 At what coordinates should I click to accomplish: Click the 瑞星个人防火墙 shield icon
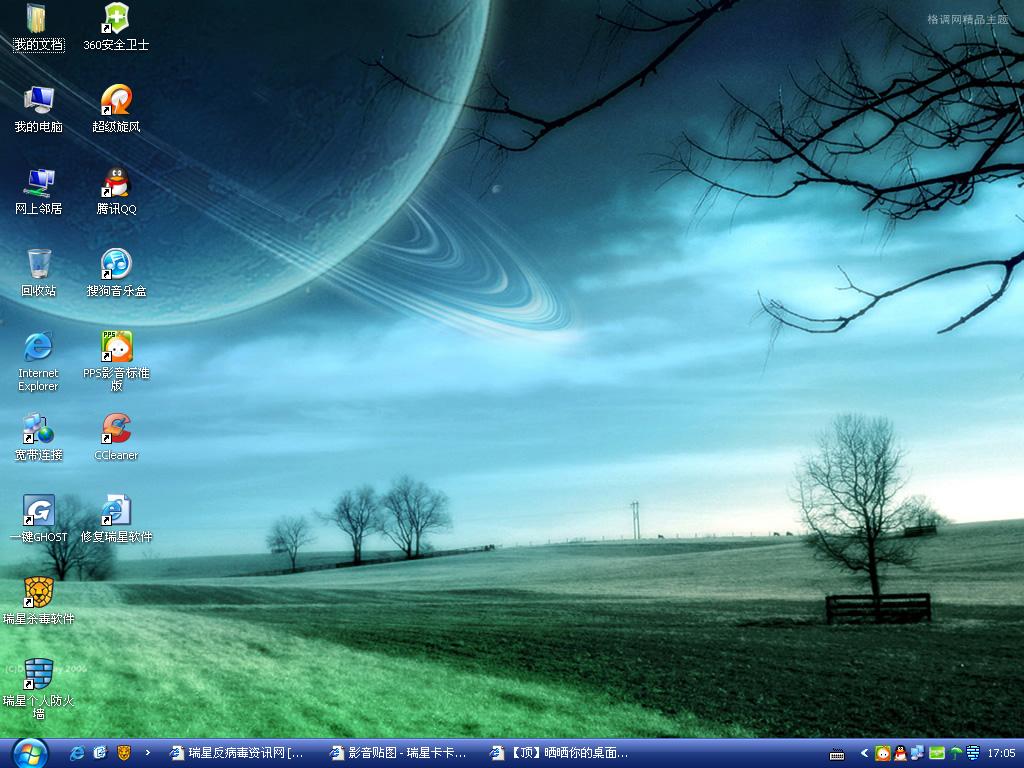coord(38,674)
